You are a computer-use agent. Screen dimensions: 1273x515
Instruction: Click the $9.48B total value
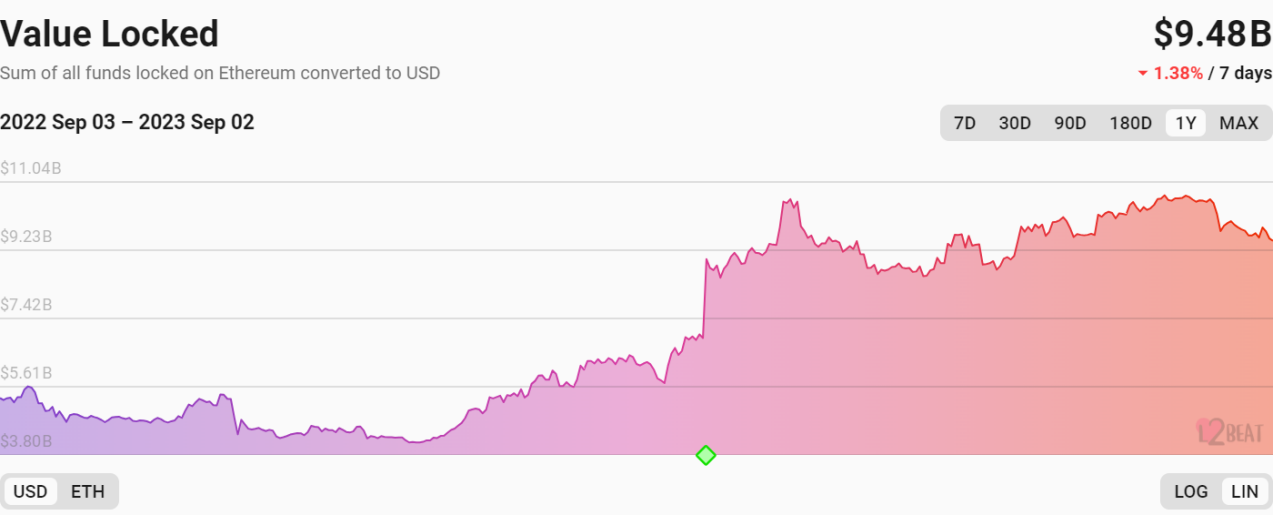pyautogui.click(x=1212, y=34)
